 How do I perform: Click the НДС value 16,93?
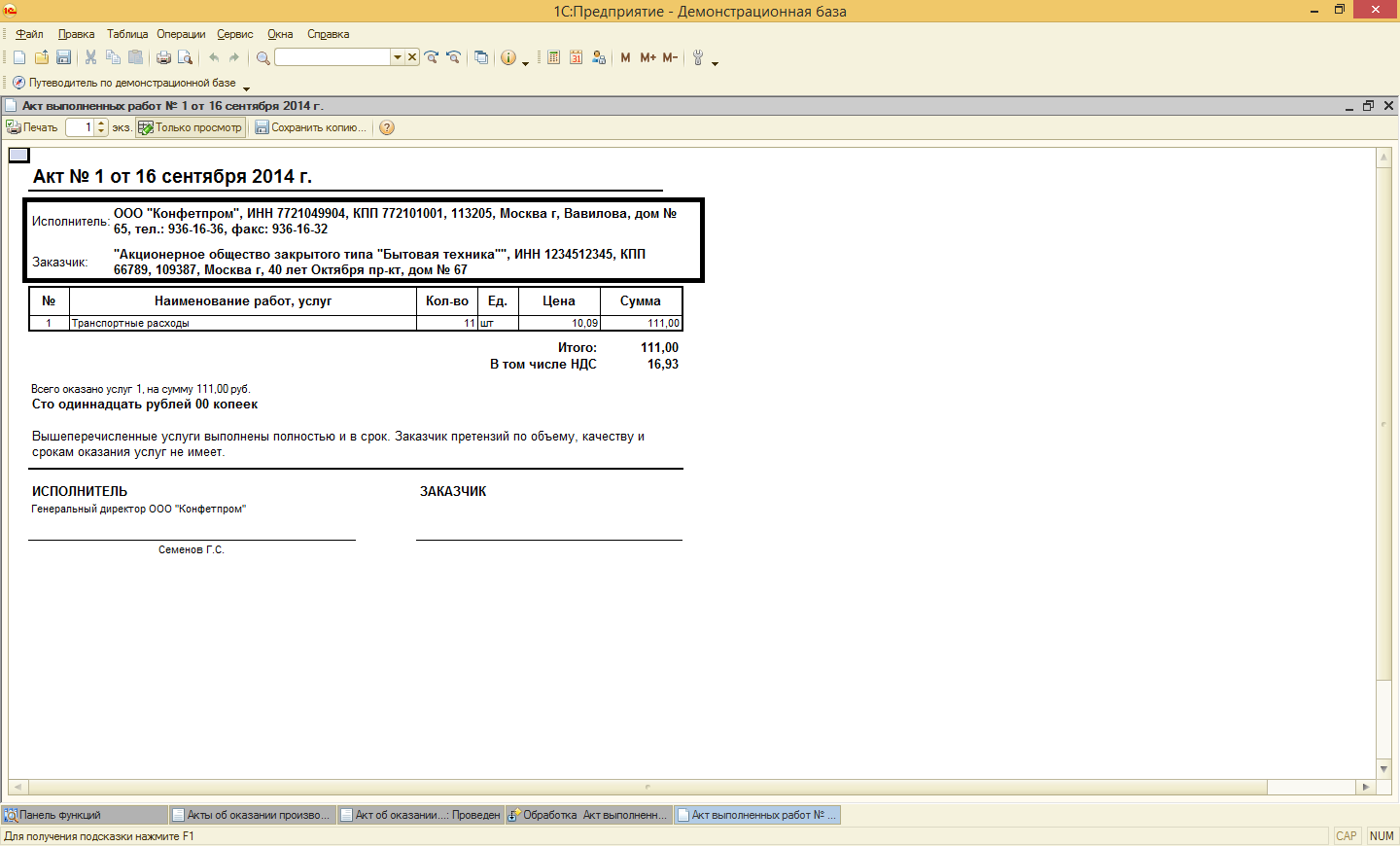[x=663, y=364]
